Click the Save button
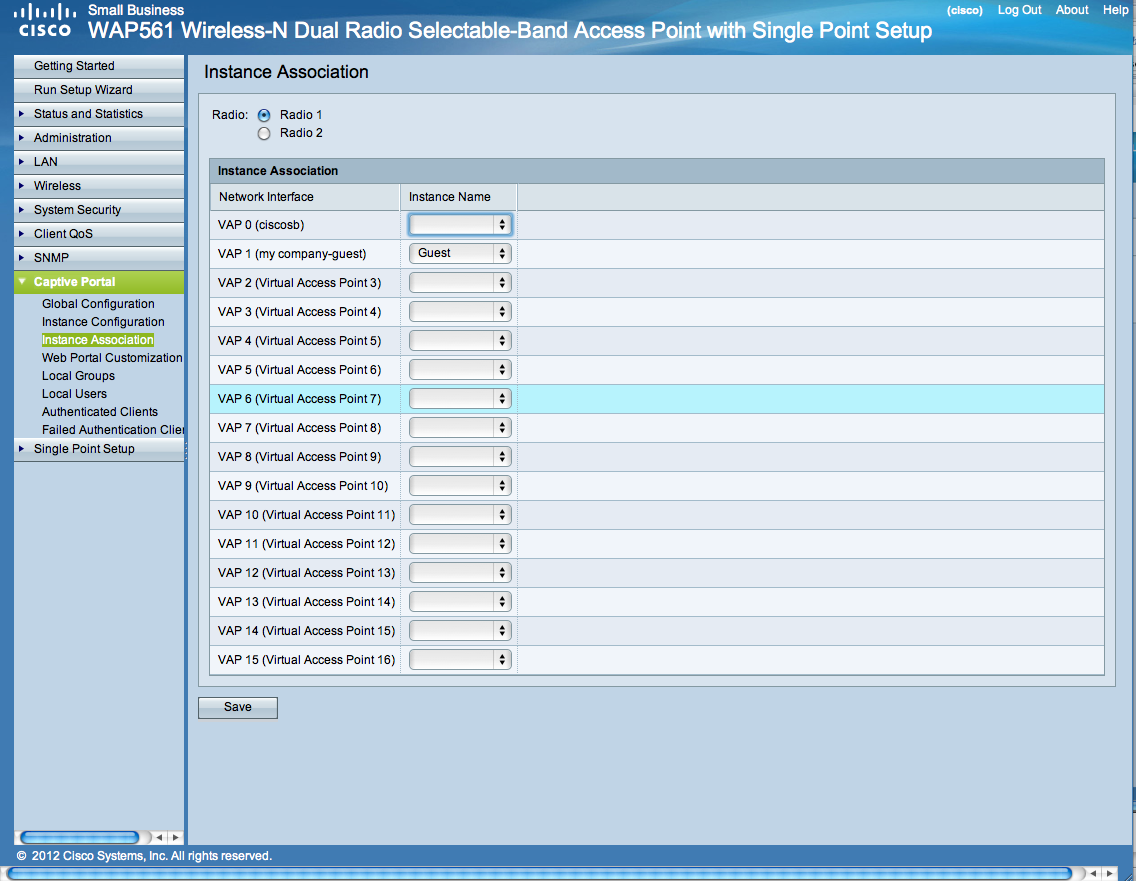The image size is (1136, 881). pyautogui.click(x=238, y=707)
